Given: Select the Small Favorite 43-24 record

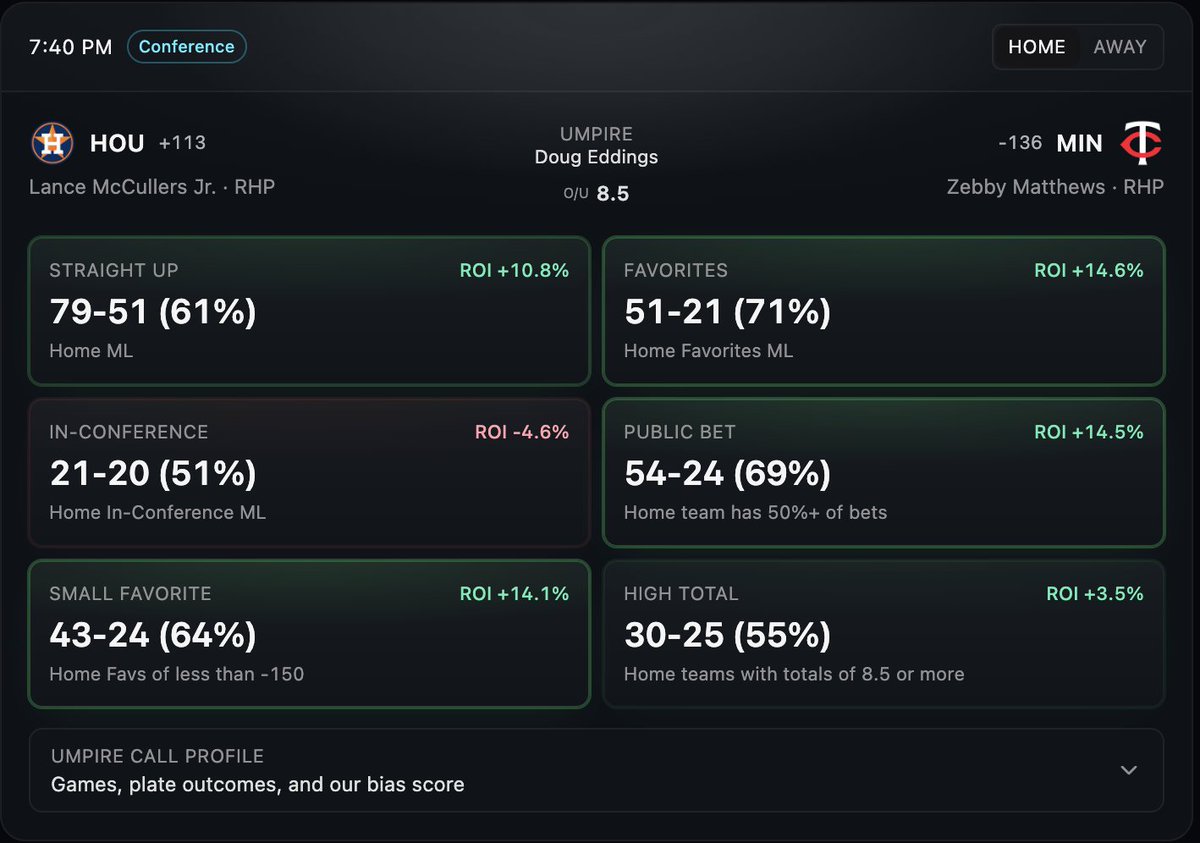Looking at the screenshot, I should tap(153, 634).
